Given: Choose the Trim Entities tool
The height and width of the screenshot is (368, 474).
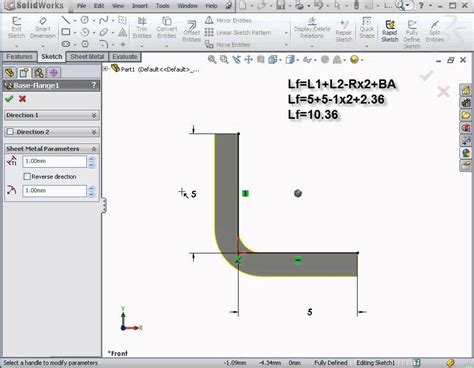Looking at the screenshot, I should pyautogui.click(x=142, y=28).
